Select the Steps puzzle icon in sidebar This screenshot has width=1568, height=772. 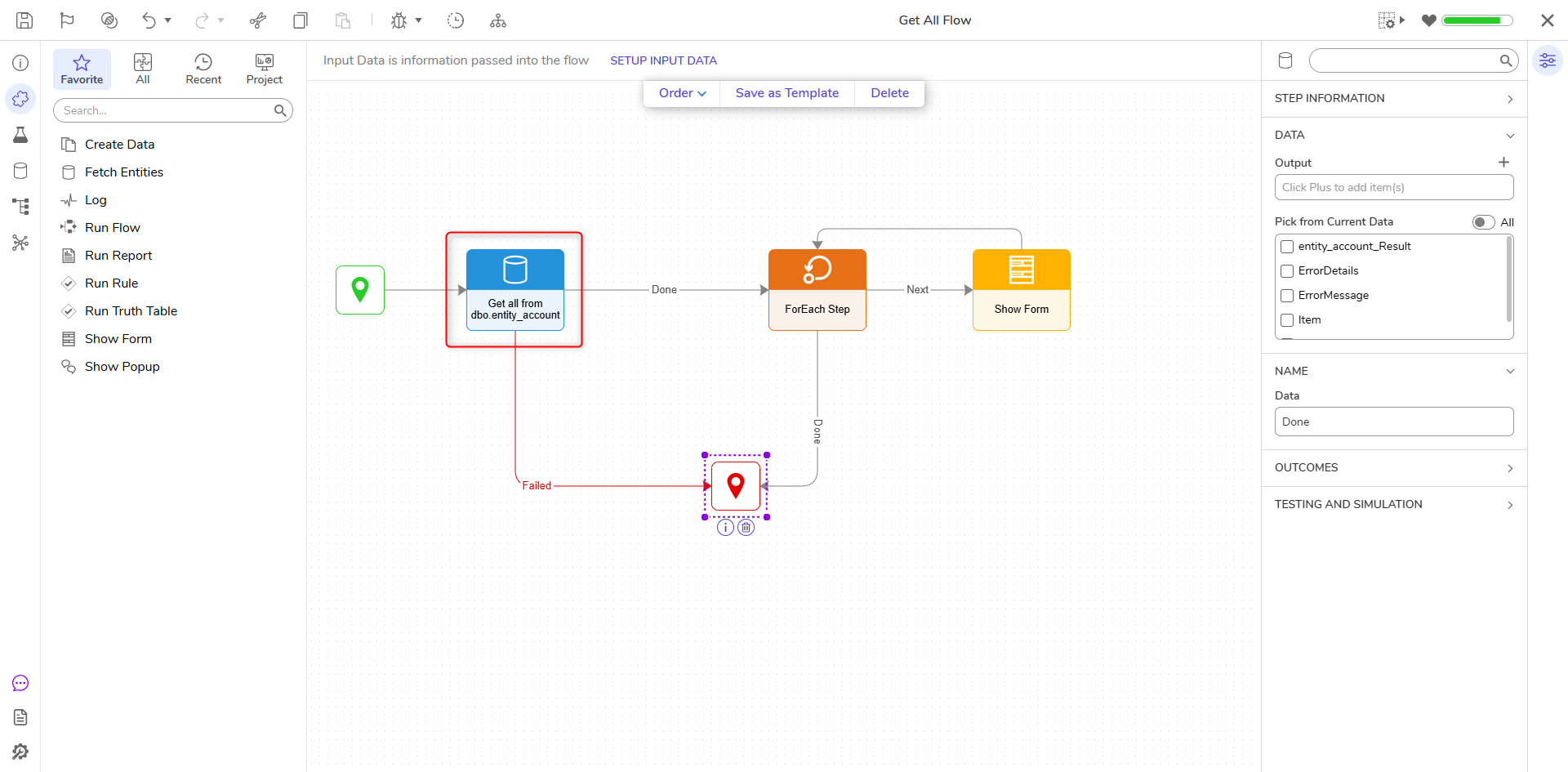pos(20,99)
